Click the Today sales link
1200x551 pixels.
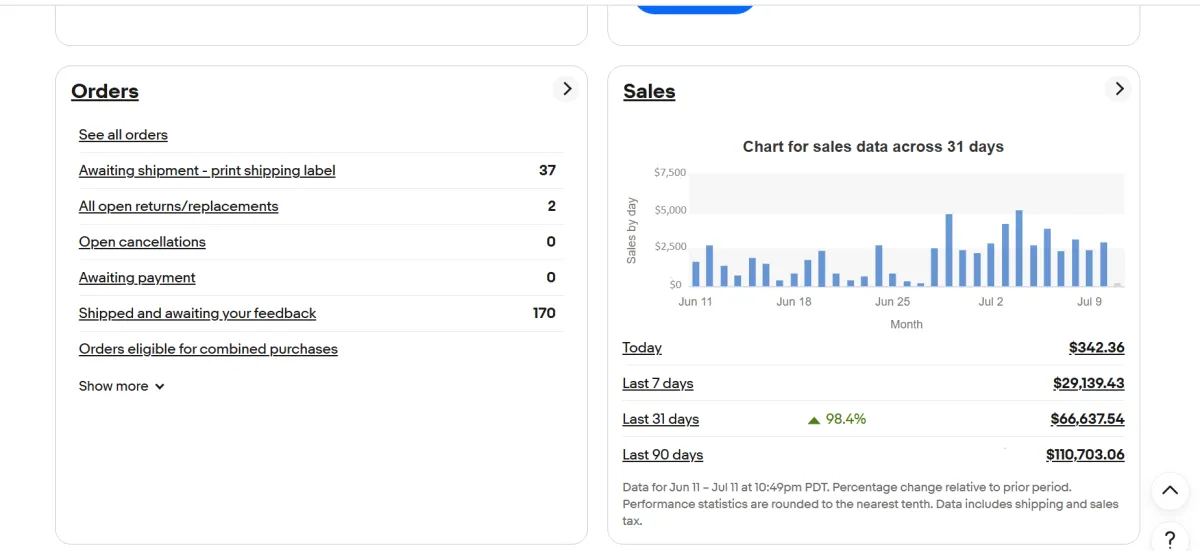pos(642,348)
